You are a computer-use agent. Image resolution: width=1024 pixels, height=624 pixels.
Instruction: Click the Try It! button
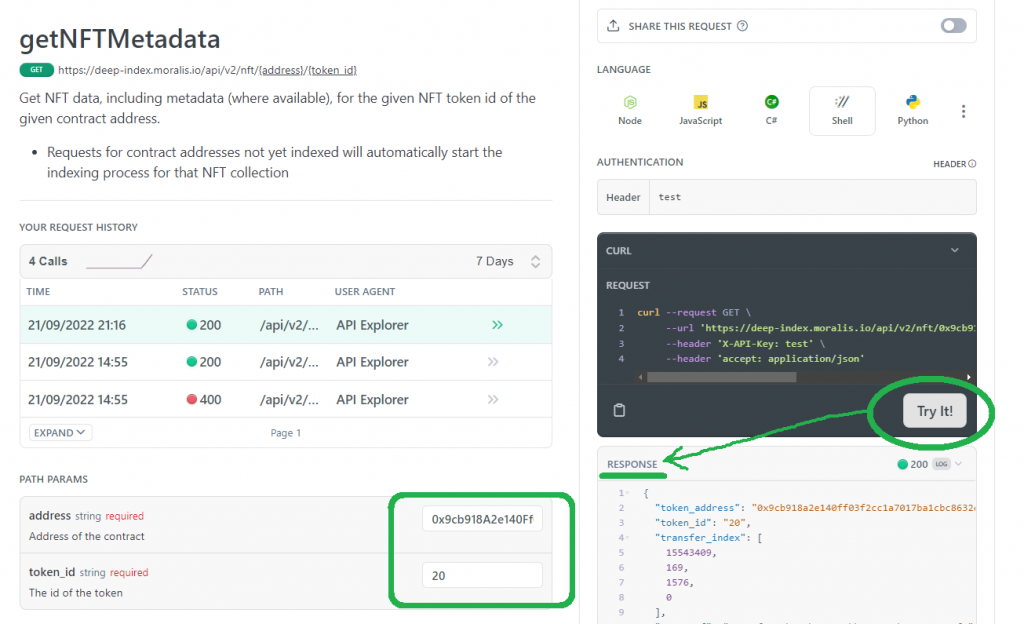coord(935,411)
